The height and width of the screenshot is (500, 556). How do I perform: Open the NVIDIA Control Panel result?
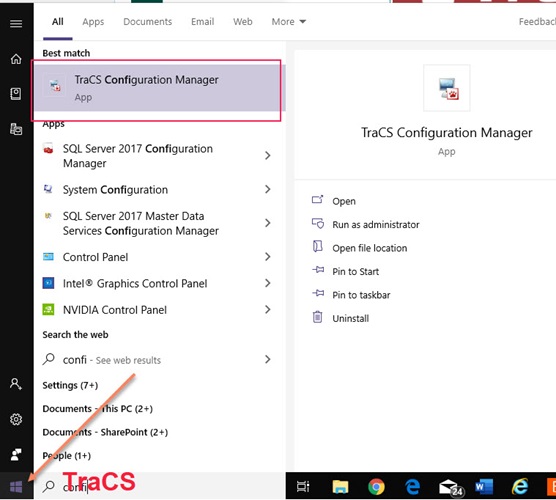point(160,310)
